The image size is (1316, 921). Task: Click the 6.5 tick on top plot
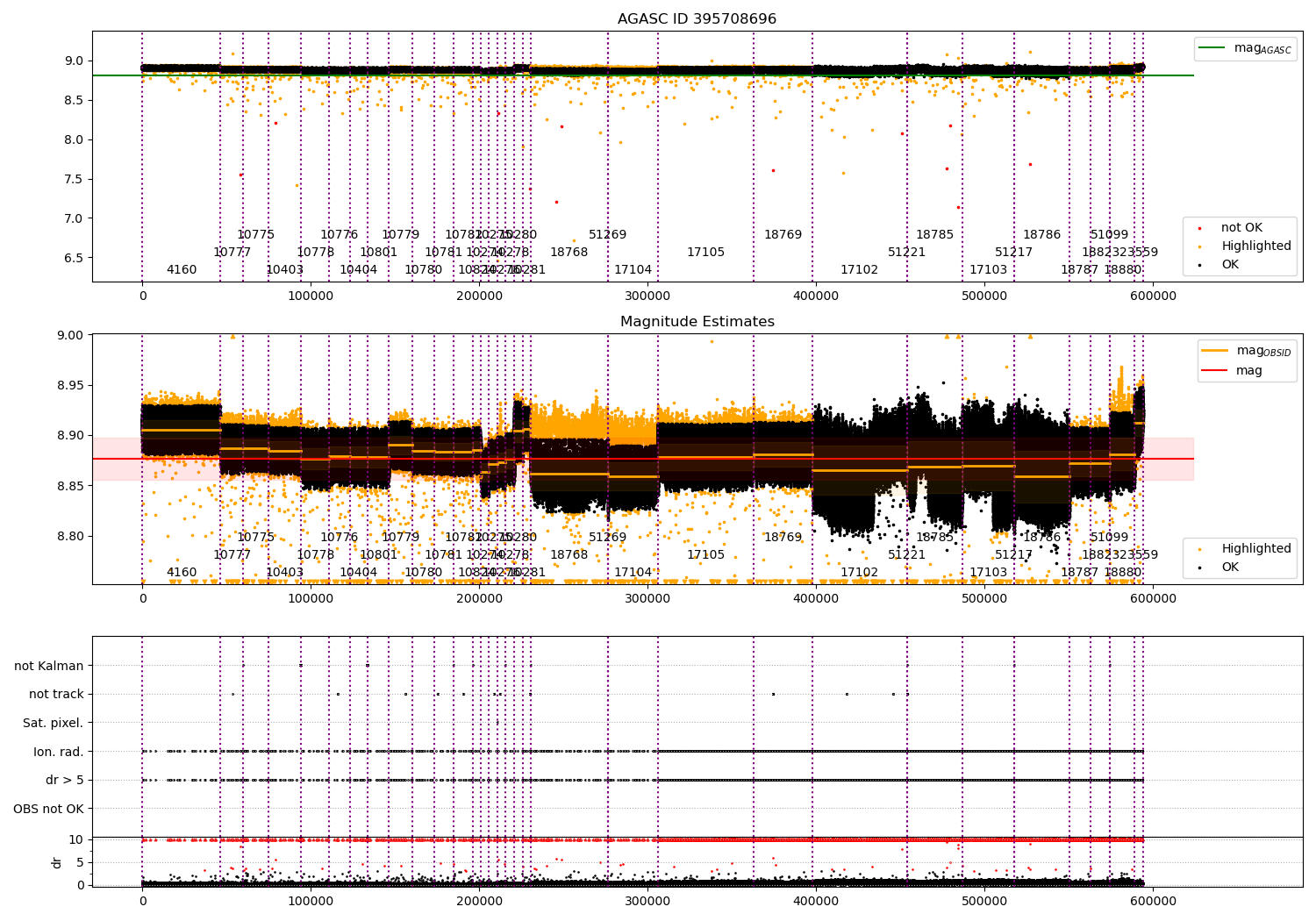[x=74, y=259]
